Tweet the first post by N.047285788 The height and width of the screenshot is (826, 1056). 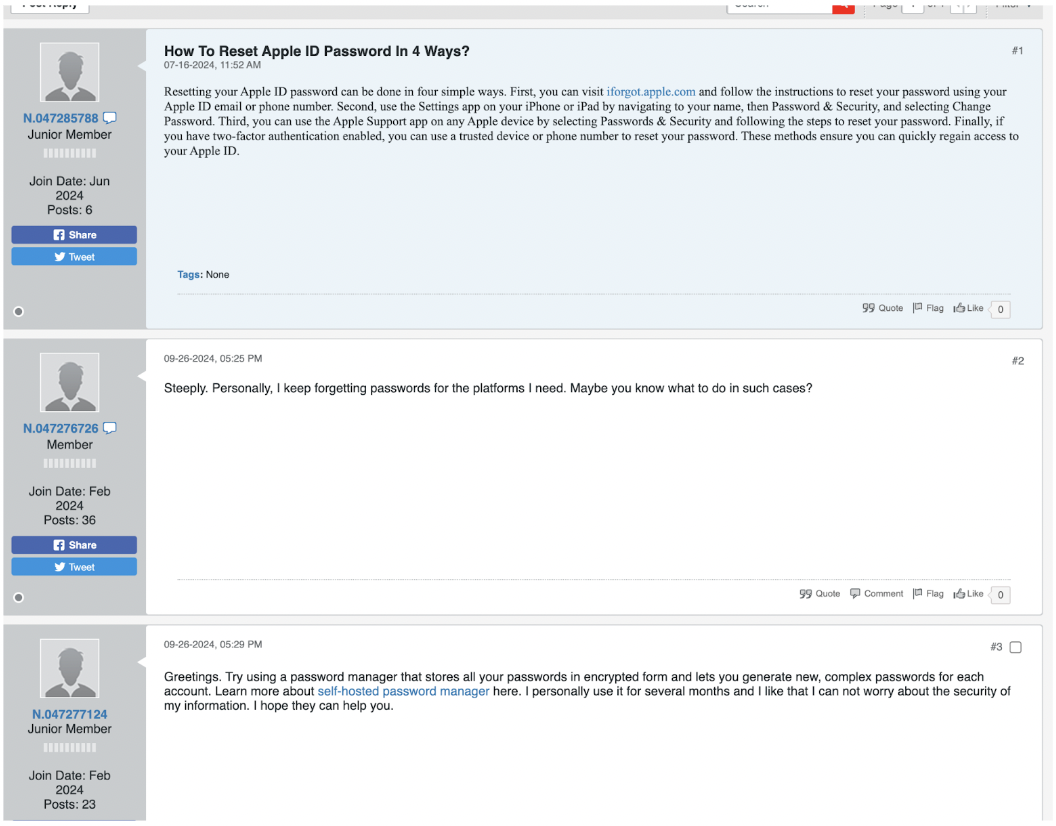(74, 257)
